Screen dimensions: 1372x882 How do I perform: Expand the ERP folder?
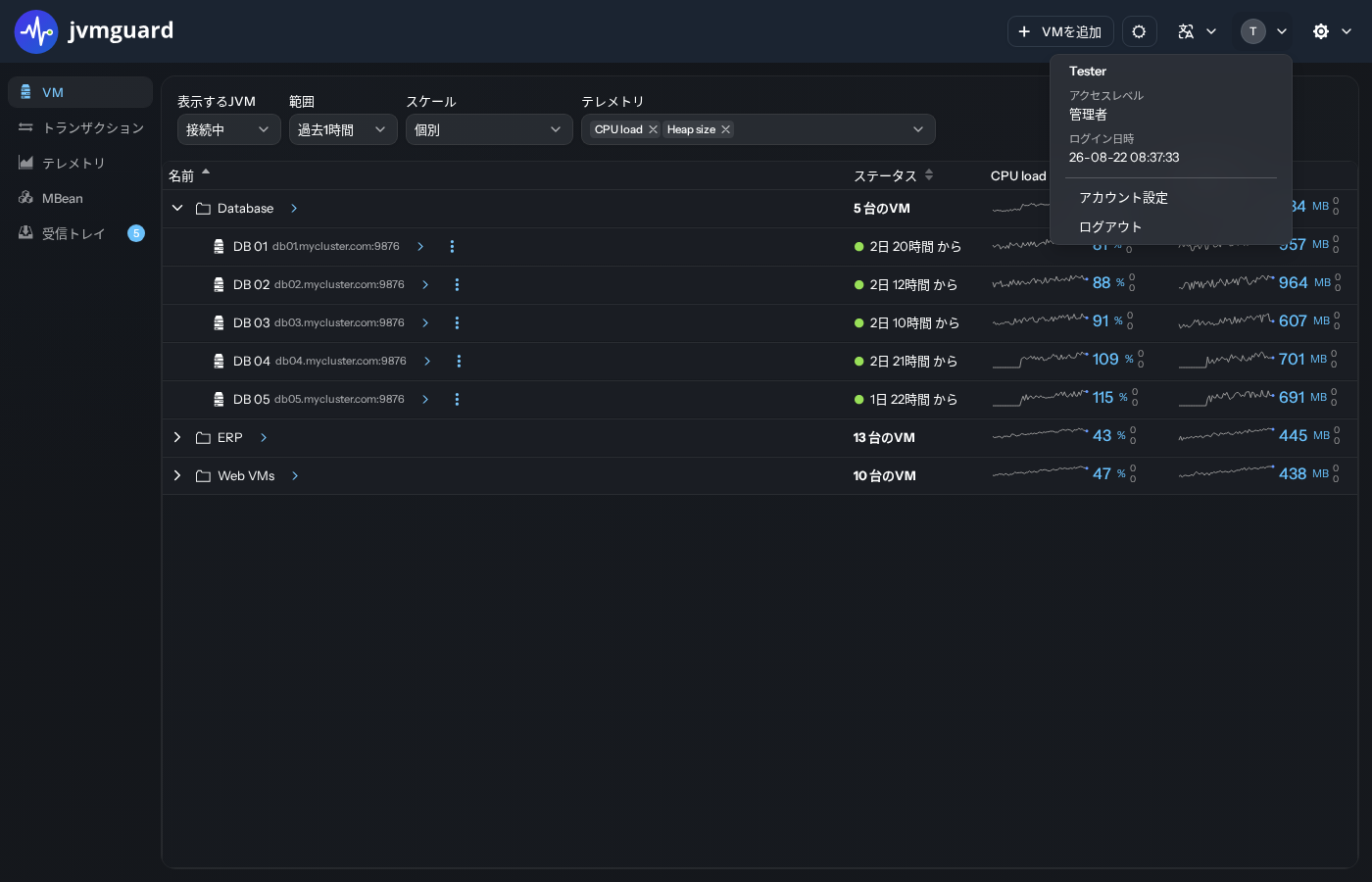click(177, 438)
